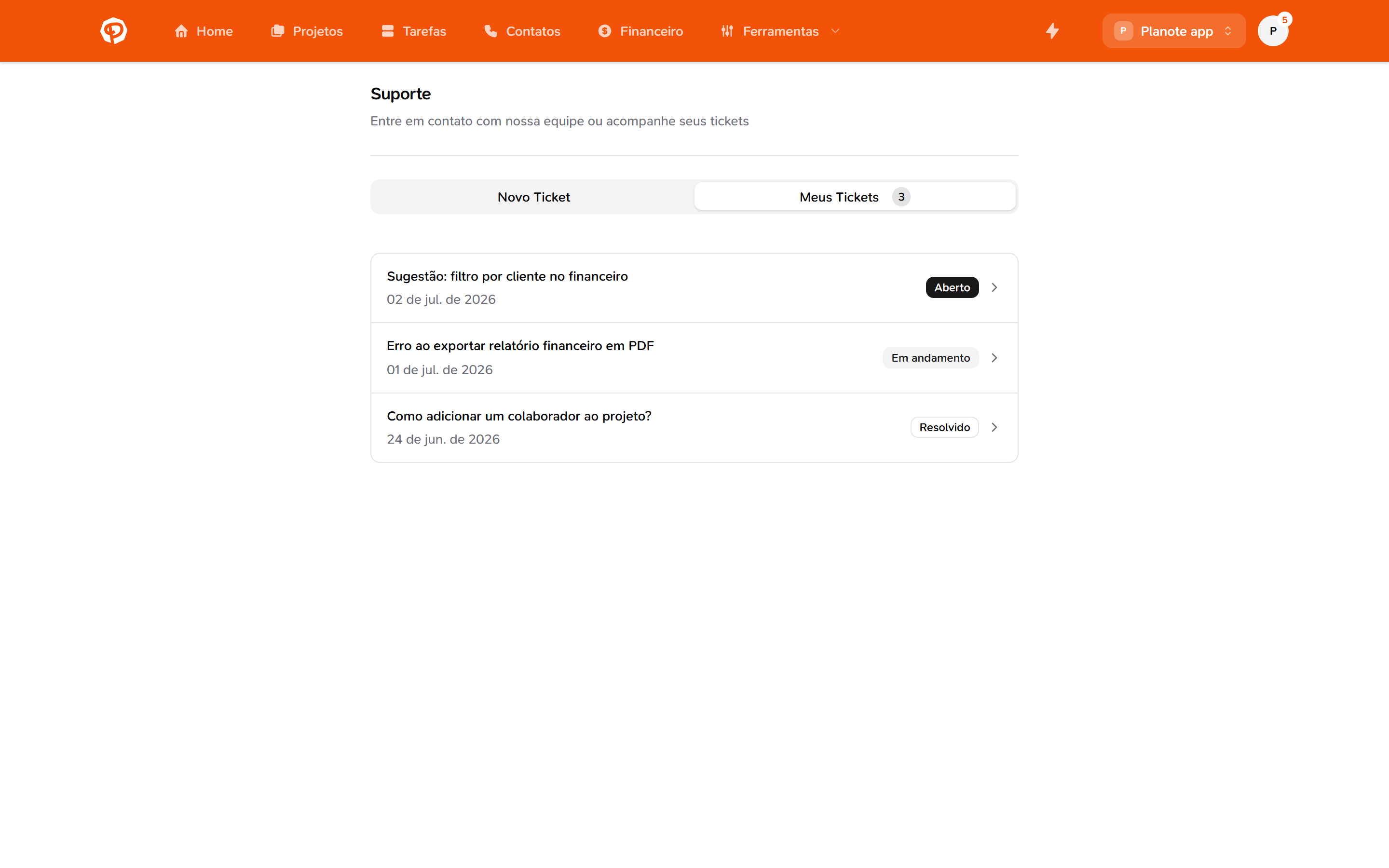Click the Contatos phone icon
The height and width of the screenshot is (868, 1389).
[x=491, y=31]
